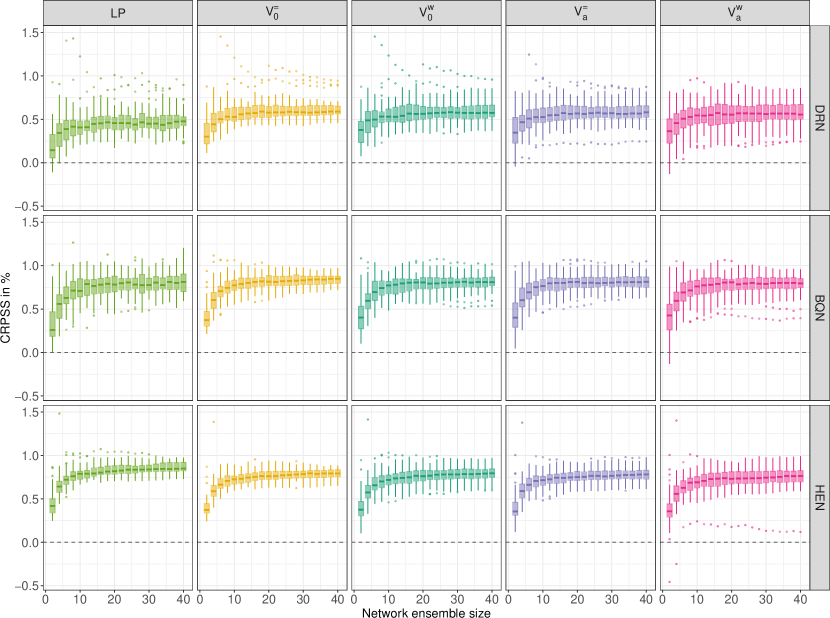Click x-axis tick 30 under the LP column
830x618 pixels.
coord(149,599)
